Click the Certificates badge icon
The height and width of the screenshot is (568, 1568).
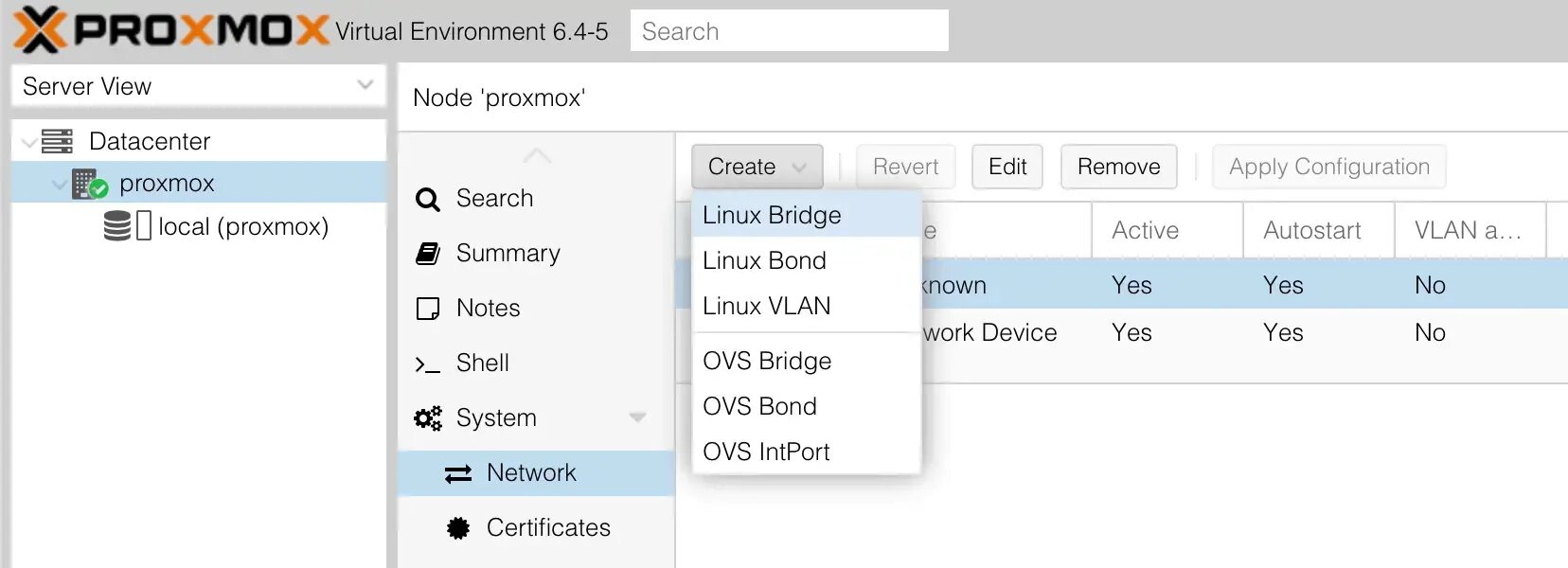(x=458, y=528)
